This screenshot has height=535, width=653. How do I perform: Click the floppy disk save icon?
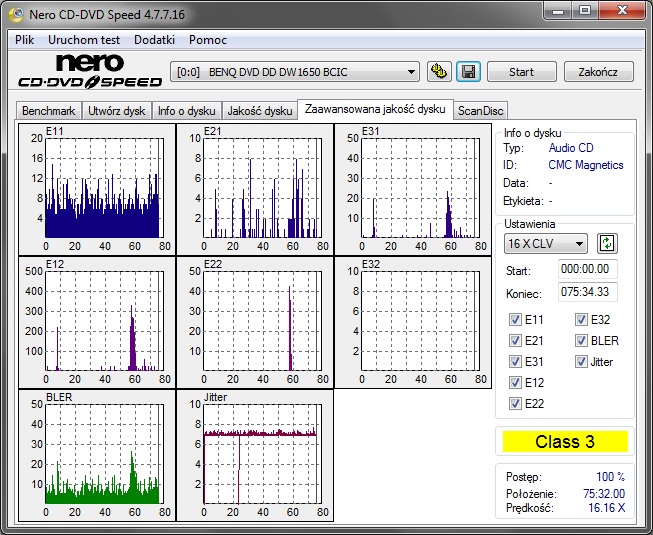tap(469, 72)
